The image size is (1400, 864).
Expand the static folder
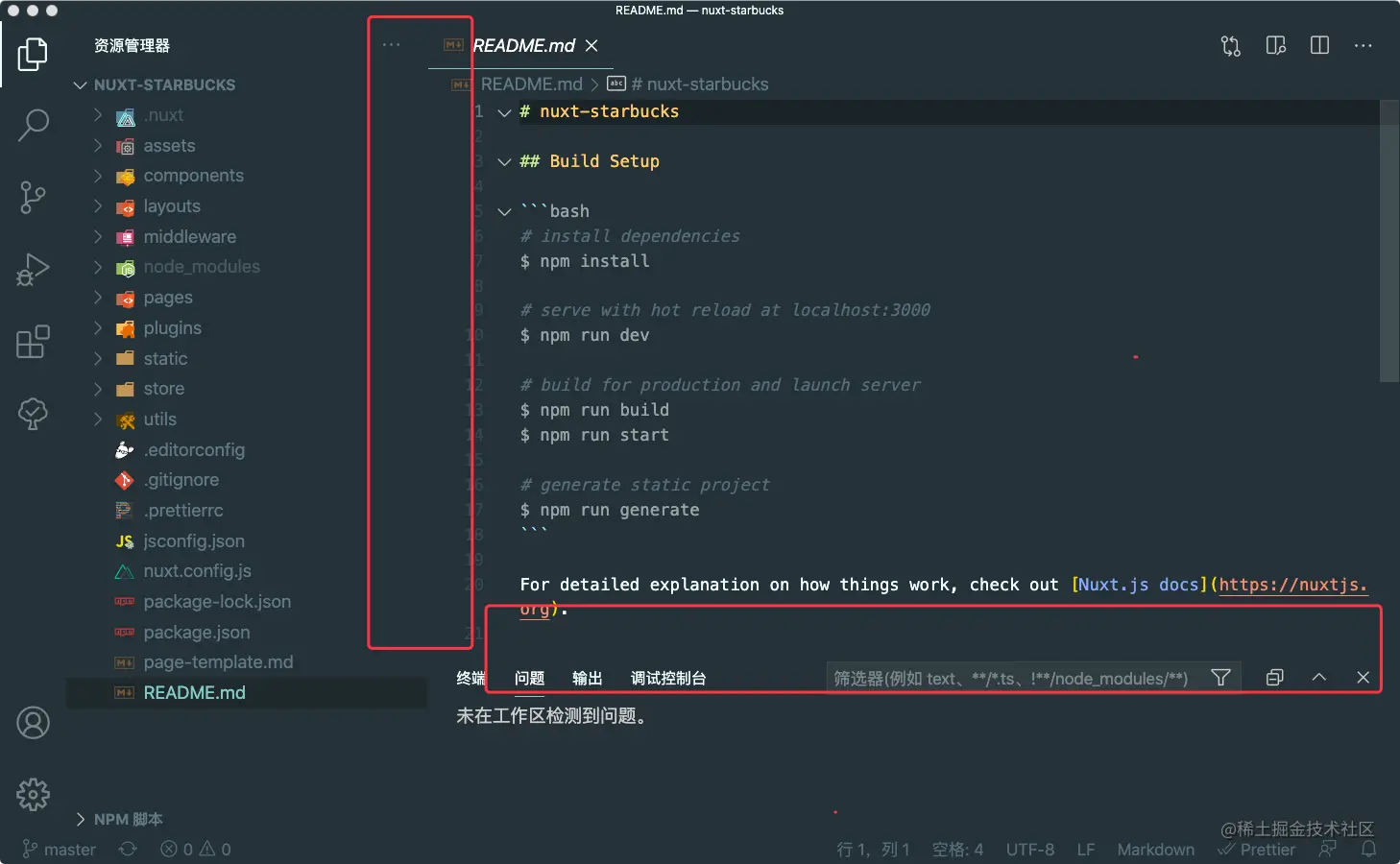pos(98,358)
